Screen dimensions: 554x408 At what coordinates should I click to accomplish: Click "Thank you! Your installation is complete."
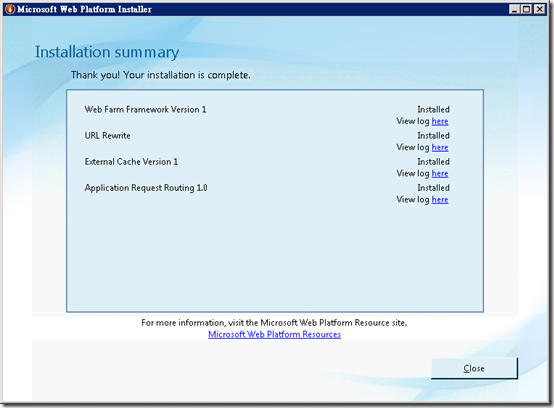(161, 75)
